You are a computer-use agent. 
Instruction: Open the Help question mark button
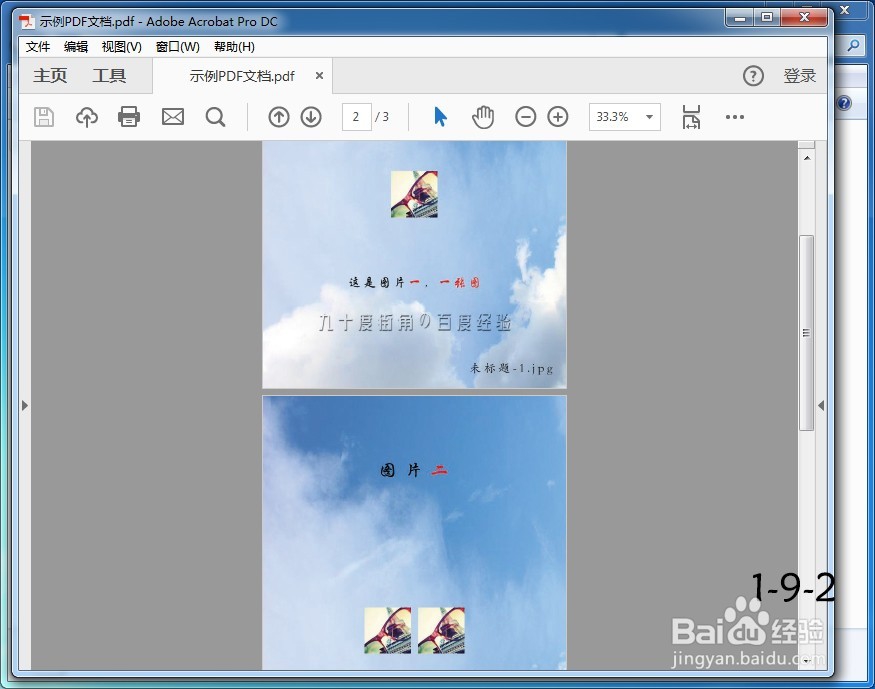tap(753, 75)
